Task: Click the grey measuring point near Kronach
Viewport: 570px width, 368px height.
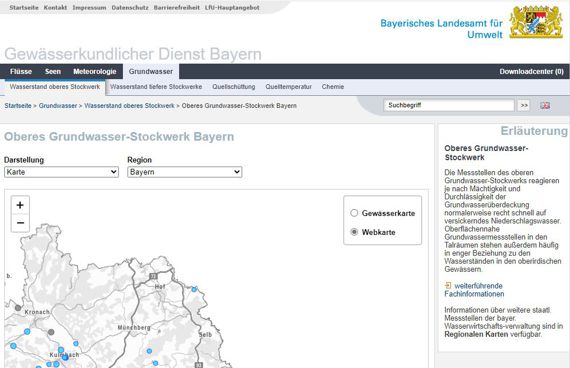Action: pos(18,308)
